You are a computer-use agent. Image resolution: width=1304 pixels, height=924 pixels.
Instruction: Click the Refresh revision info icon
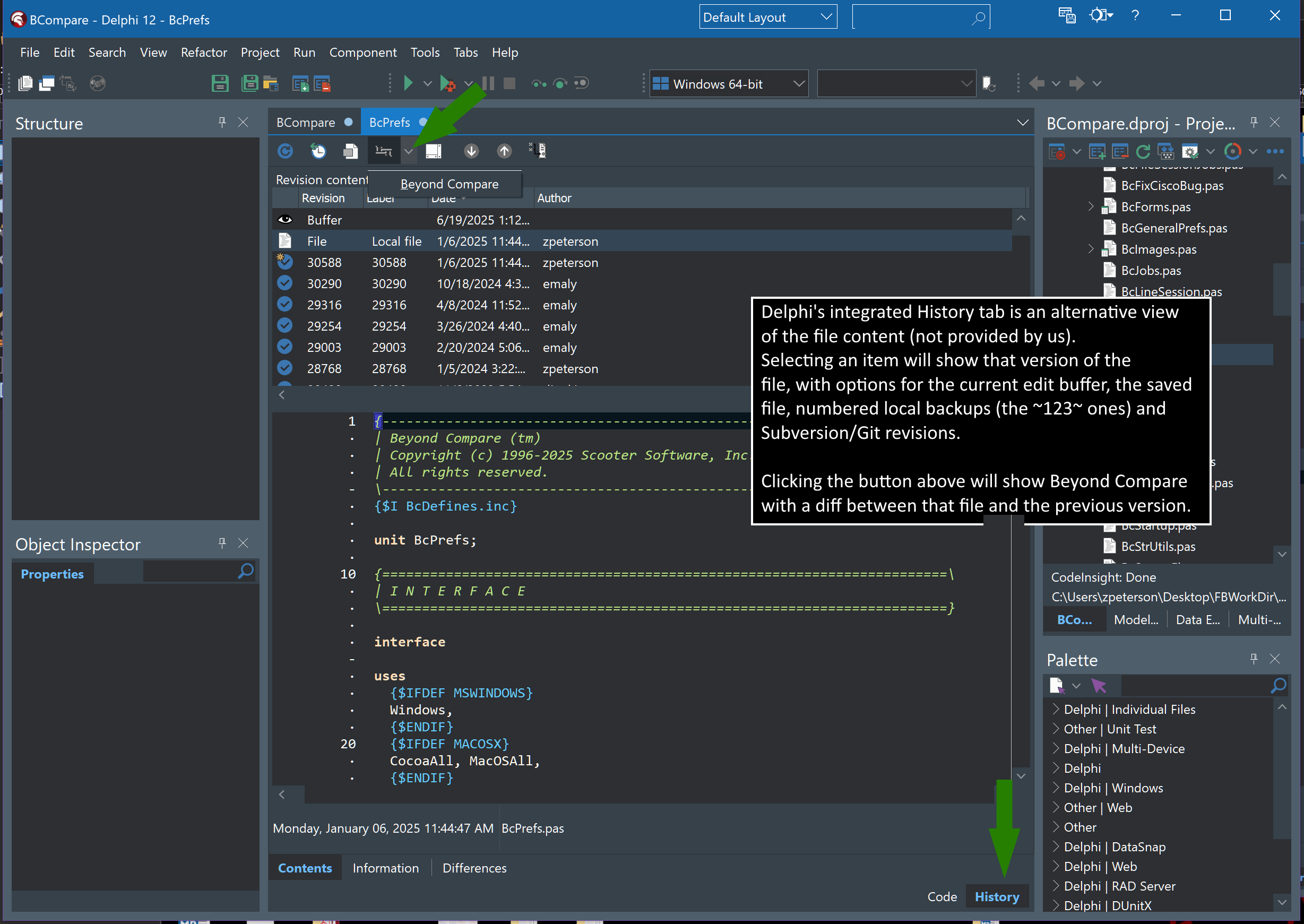[285, 151]
